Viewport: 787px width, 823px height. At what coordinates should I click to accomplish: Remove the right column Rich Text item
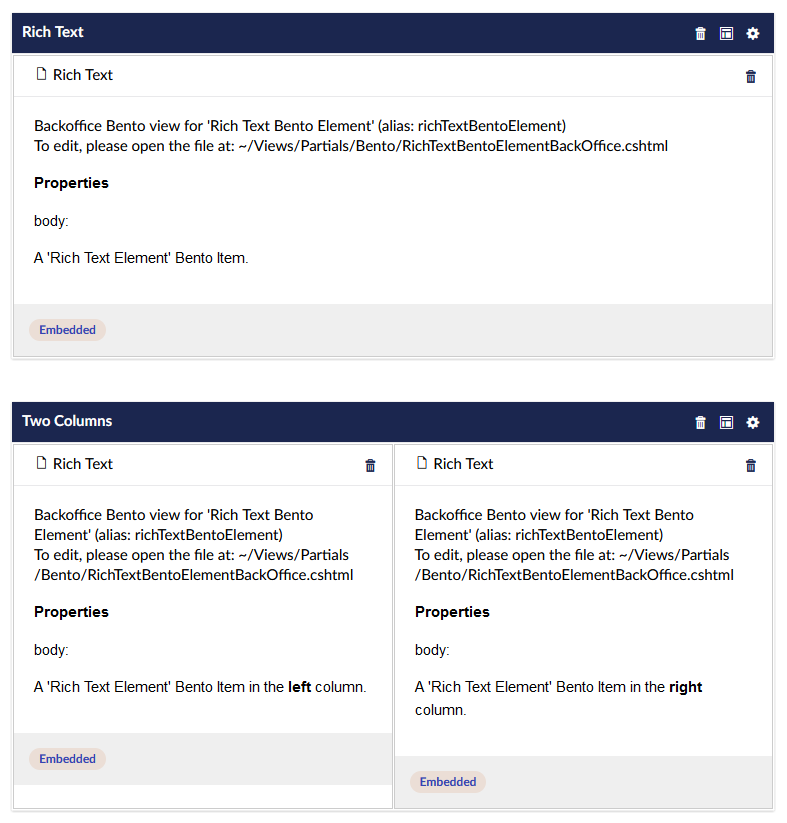[x=750, y=466]
